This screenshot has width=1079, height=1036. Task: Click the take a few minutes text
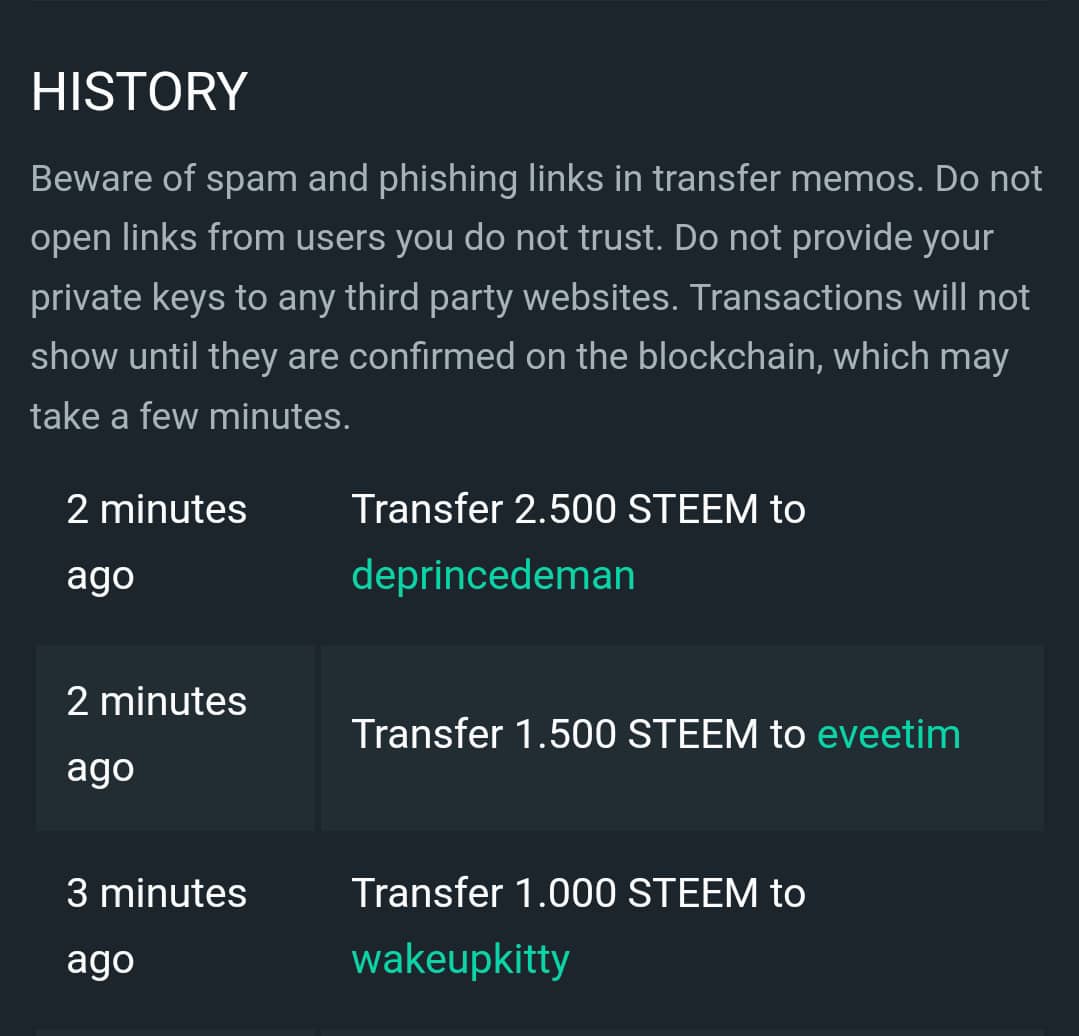[x=191, y=417]
